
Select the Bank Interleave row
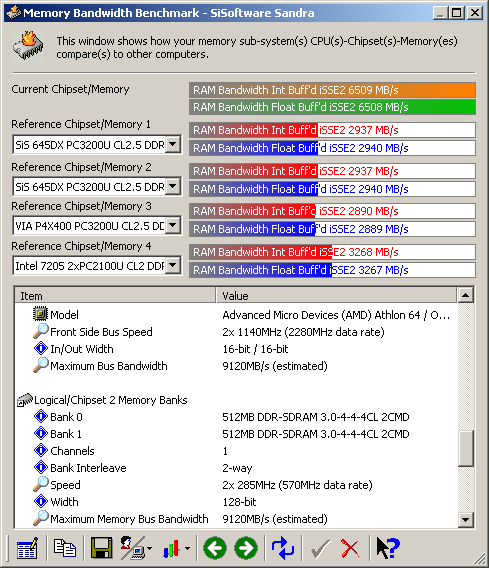pos(235,468)
